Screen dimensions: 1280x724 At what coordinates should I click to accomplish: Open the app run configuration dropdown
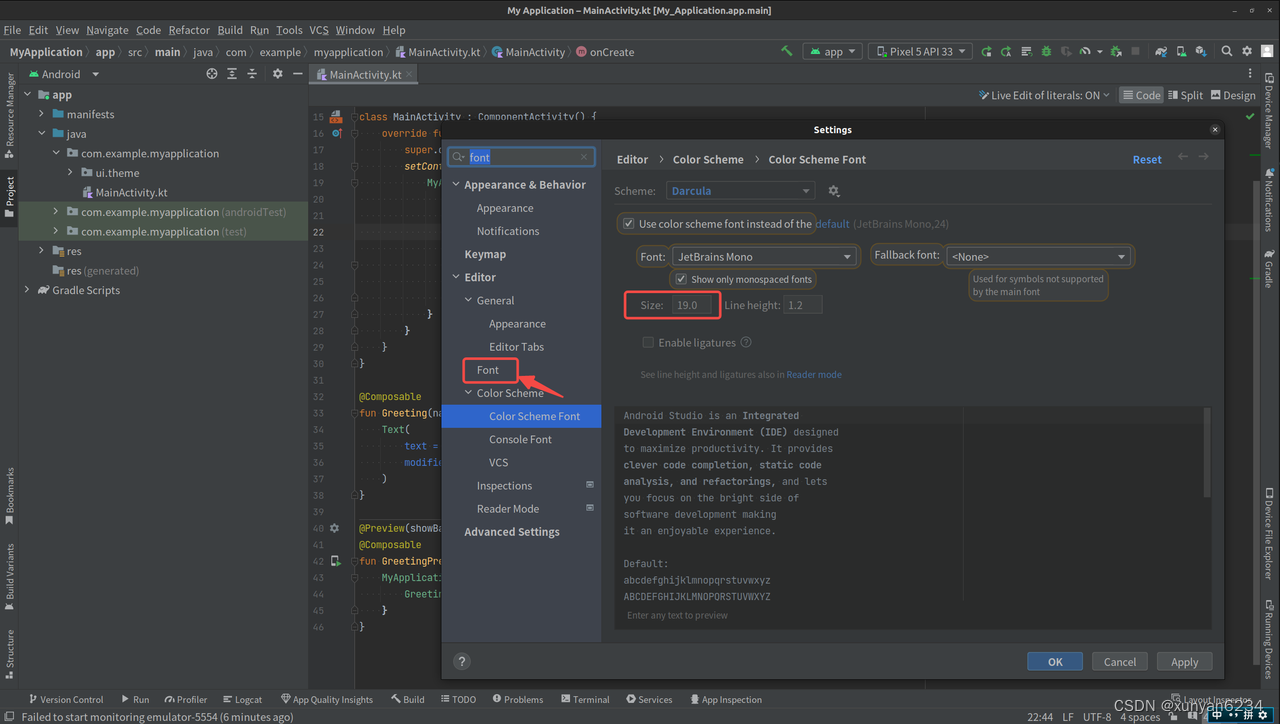pos(832,51)
